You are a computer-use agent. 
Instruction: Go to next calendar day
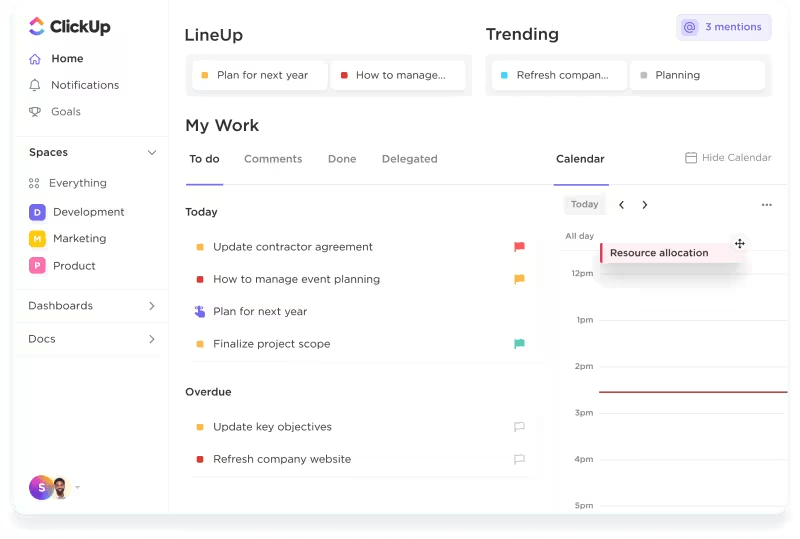point(645,205)
